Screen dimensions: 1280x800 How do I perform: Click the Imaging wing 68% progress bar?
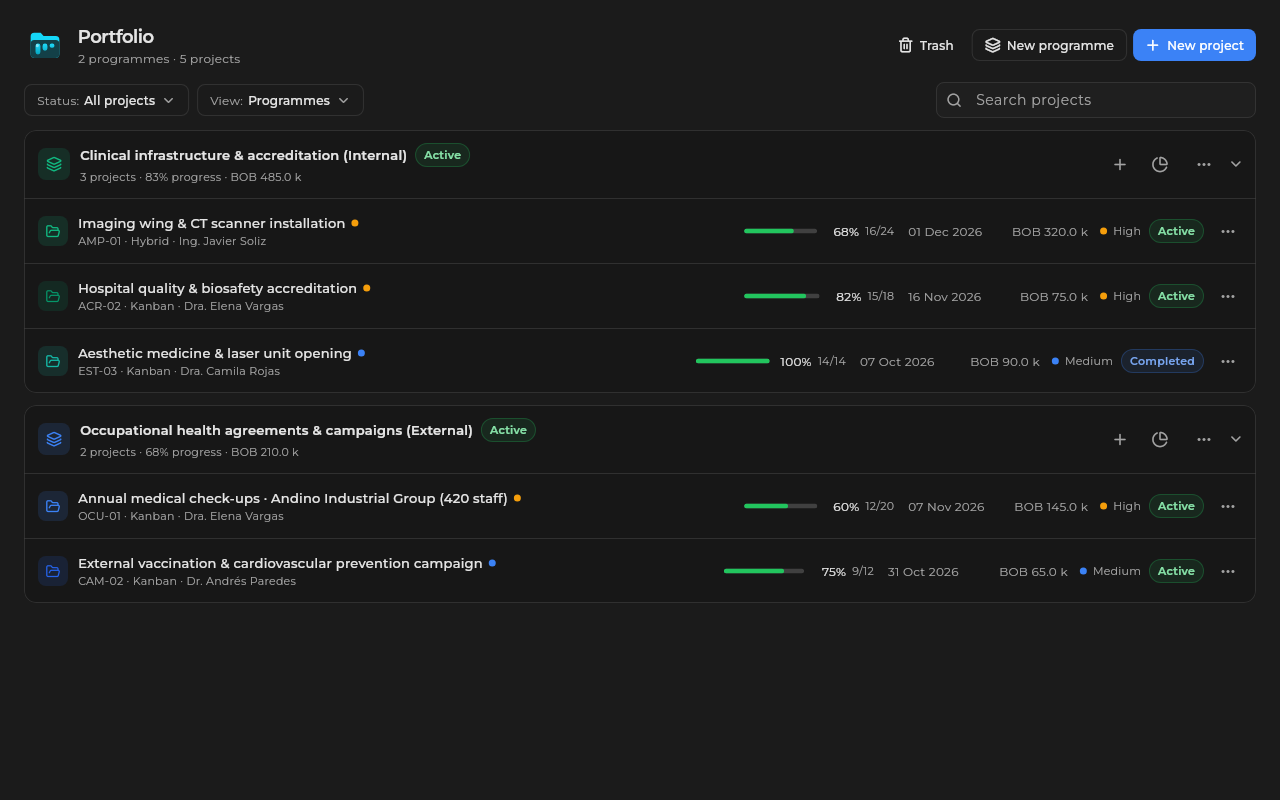[780, 231]
